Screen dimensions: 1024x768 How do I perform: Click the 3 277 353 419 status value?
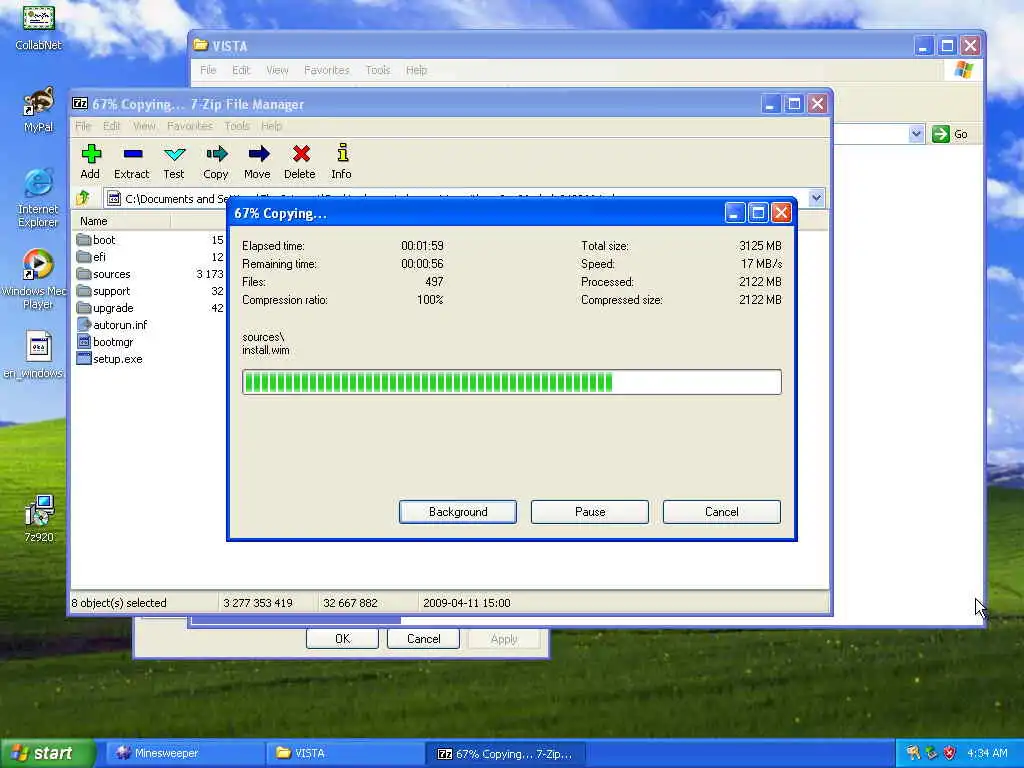pos(258,603)
